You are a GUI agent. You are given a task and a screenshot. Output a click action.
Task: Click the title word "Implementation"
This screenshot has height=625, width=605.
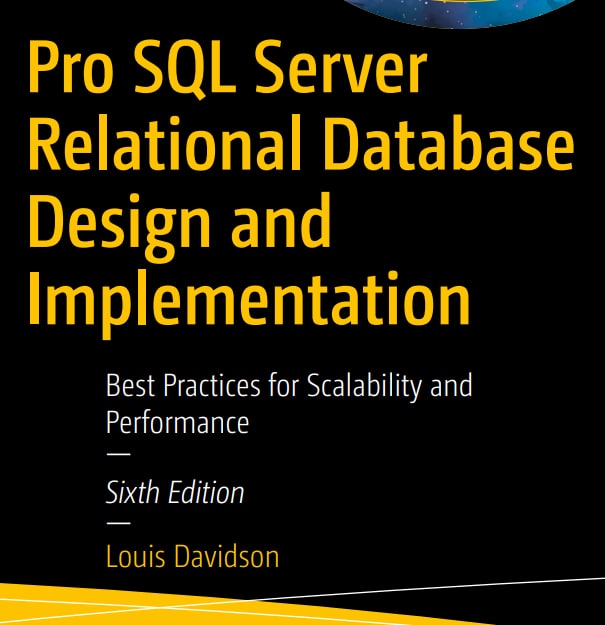click(249, 303)
